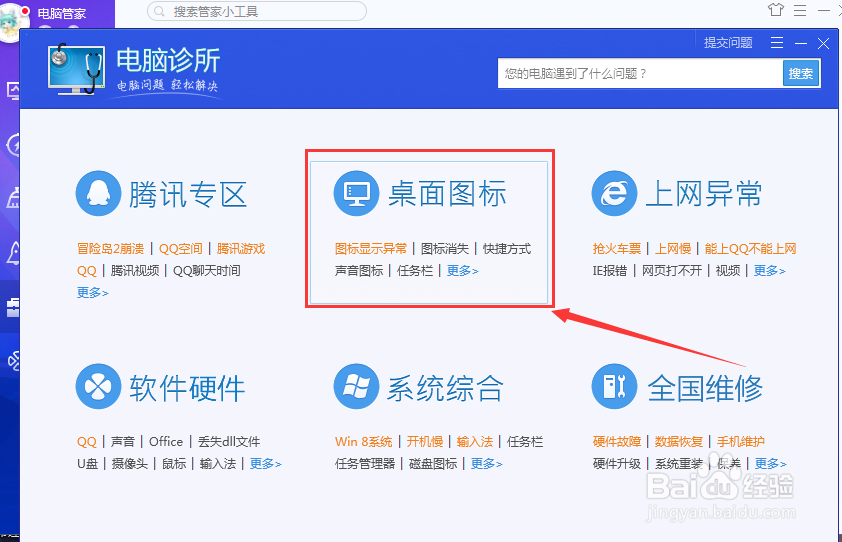
Task: Click the 搜索 button
Action: point(801,73)
